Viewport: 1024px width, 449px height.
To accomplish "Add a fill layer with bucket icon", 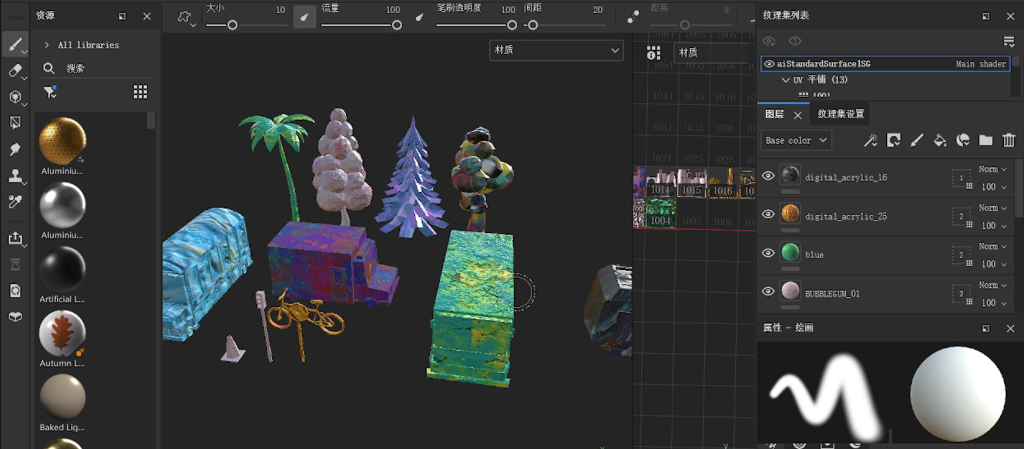I will click(x=939, y=141).
